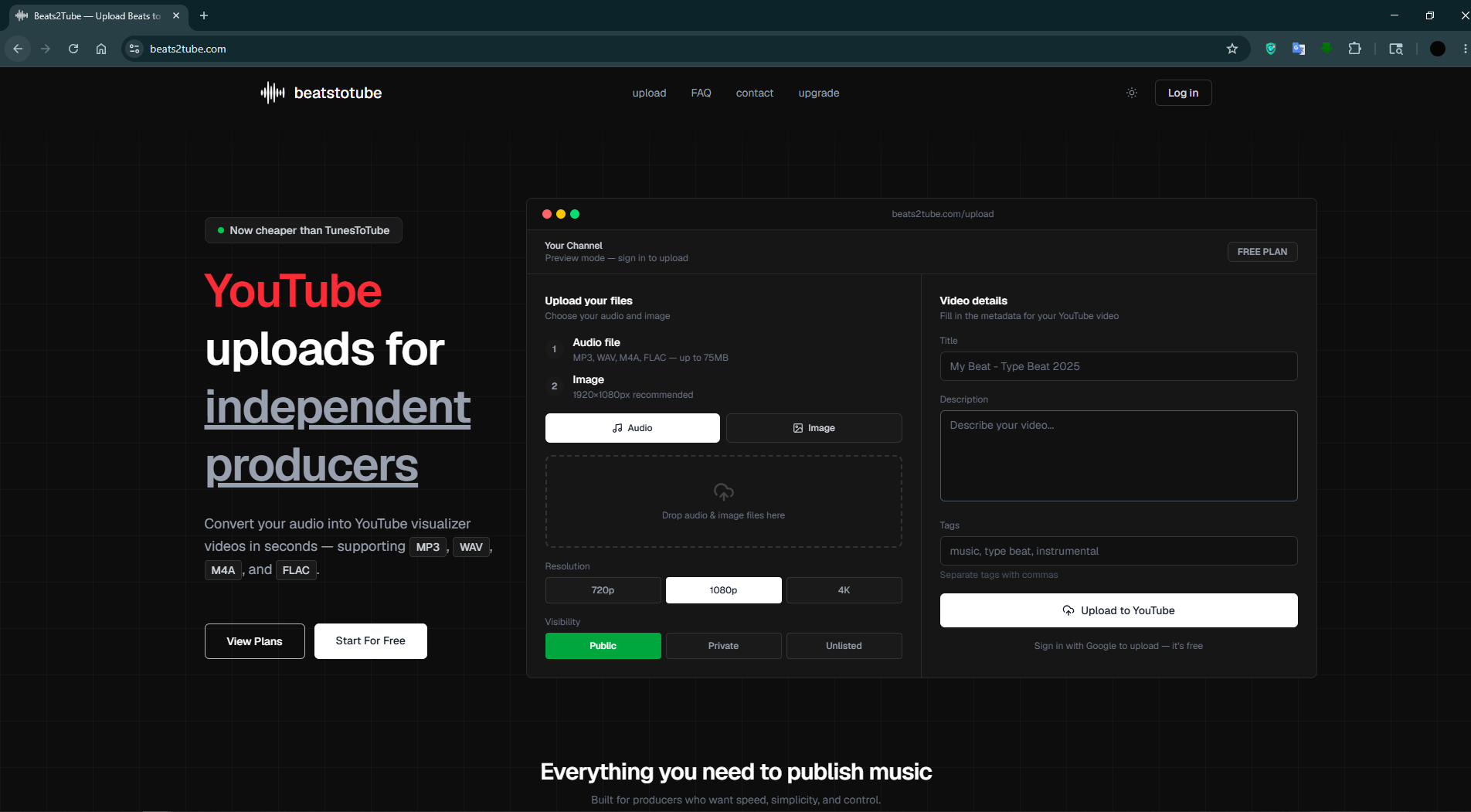Set visibility to Private
Viewport: 1471px width, 812px height.
pyautogui.click(x=724, y=646)
